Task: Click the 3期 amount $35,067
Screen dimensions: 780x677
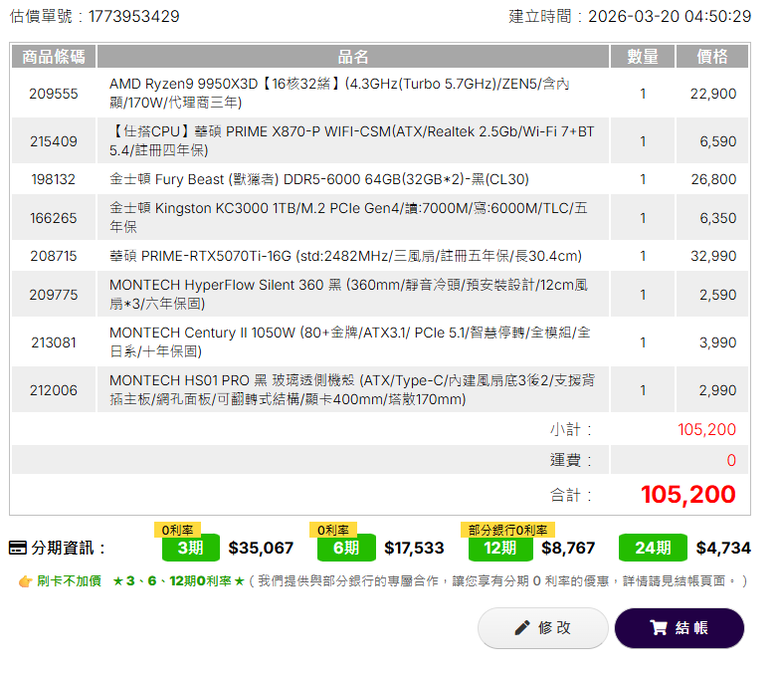Action: (x=261, y=548)
